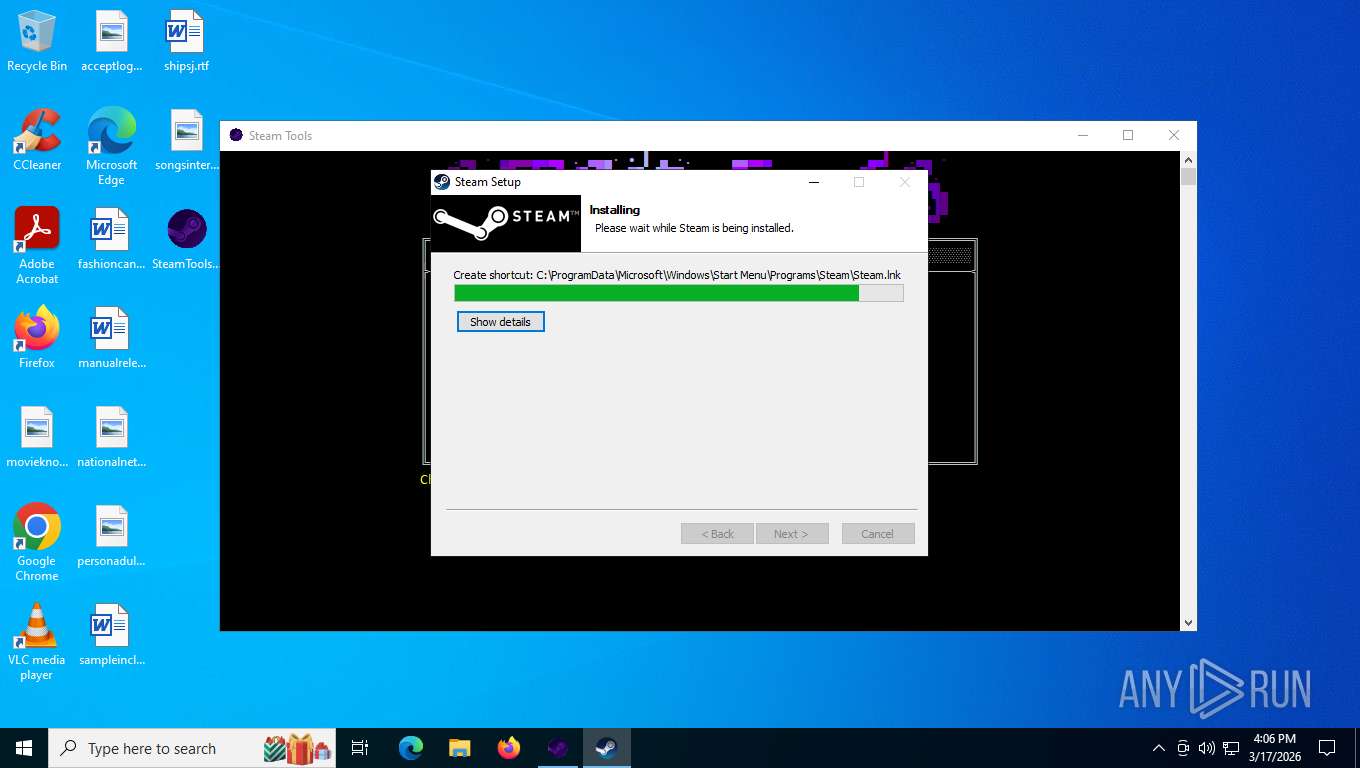Click the Steam Tools window title icon
1360x768 pixels.
(236, 135)
